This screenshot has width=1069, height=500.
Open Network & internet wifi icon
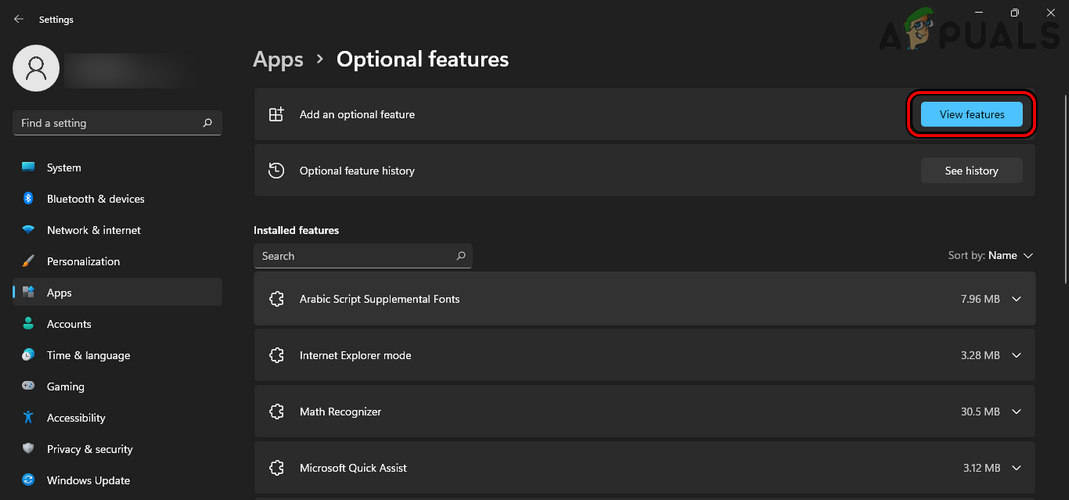pyautogui.click(x=28, y=230)
